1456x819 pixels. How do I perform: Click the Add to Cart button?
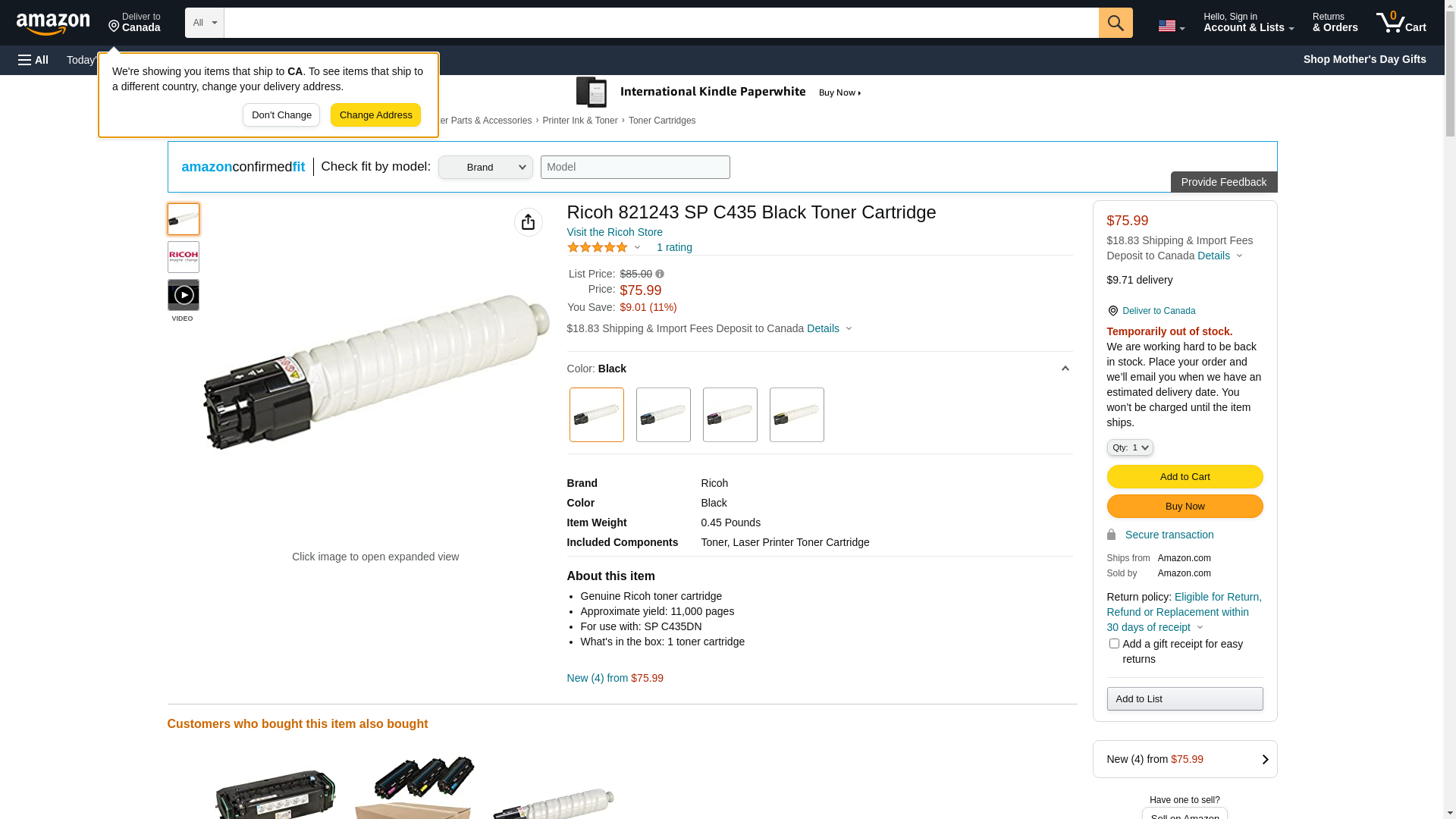[x=1185, y=476]
